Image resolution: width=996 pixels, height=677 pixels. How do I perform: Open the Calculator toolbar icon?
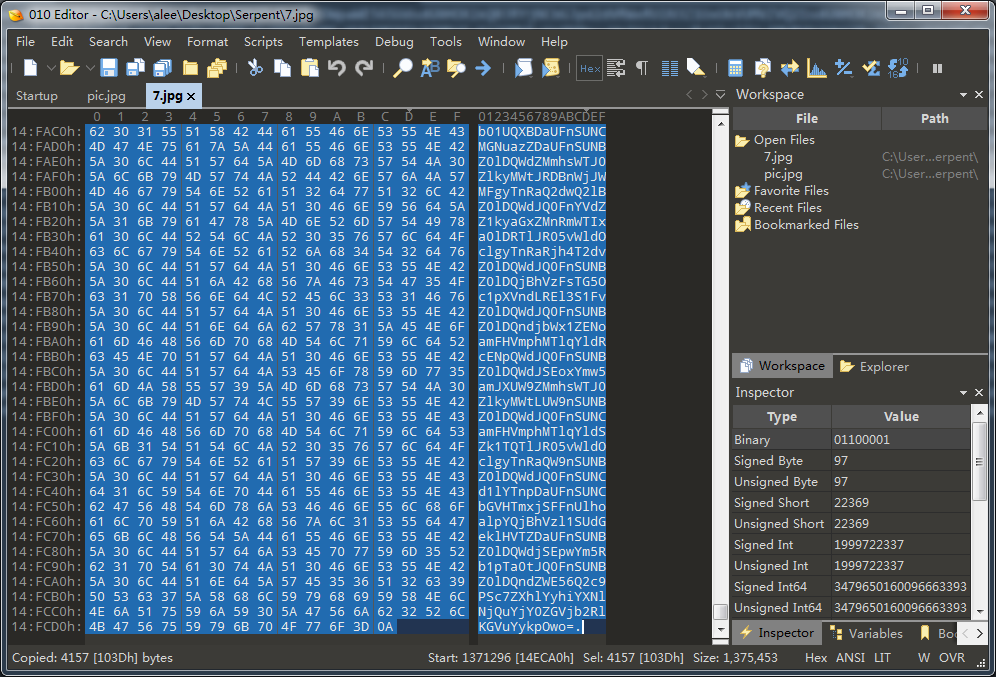(x=735, y=68)
